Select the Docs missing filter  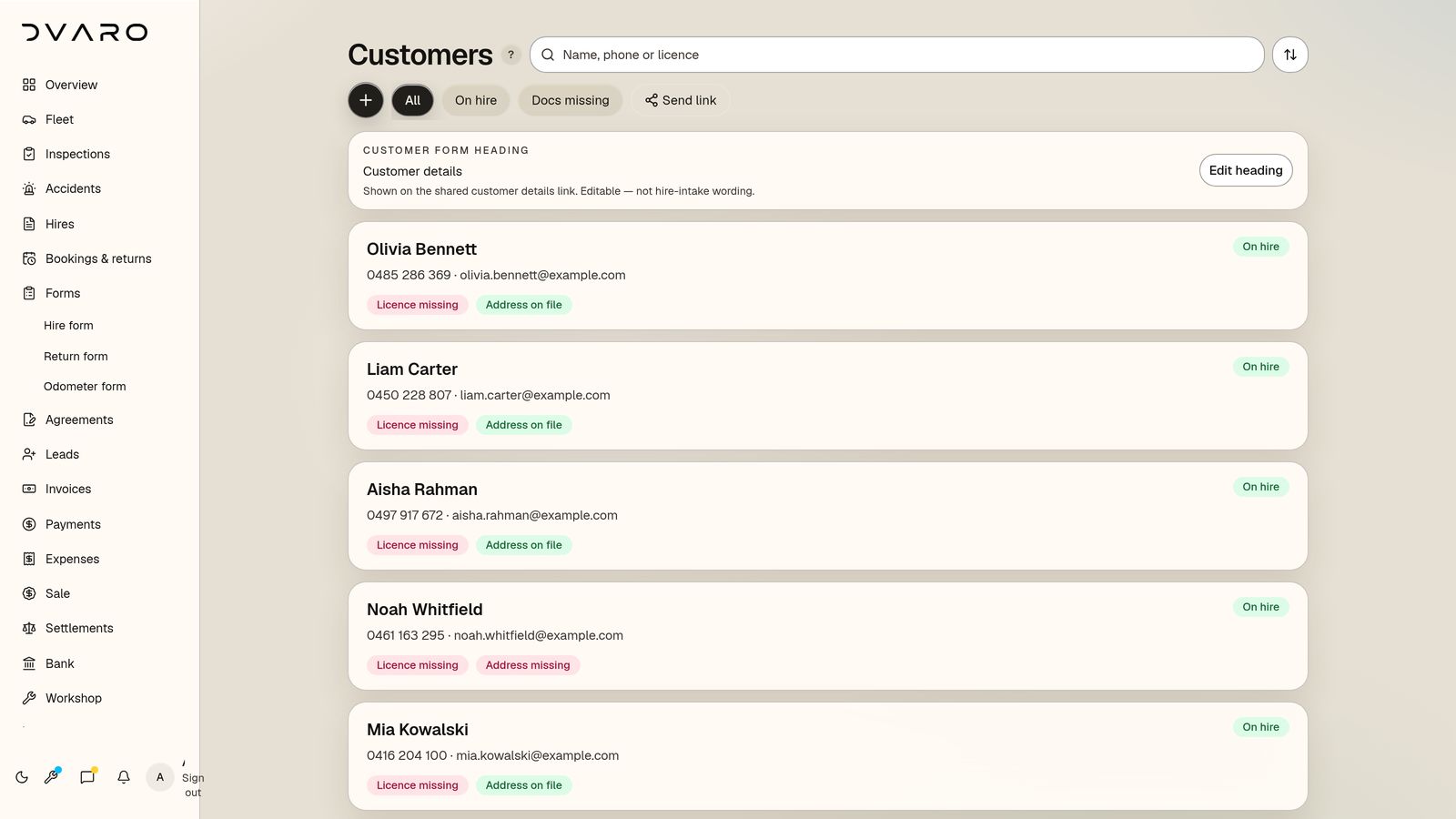click(571, 100)
